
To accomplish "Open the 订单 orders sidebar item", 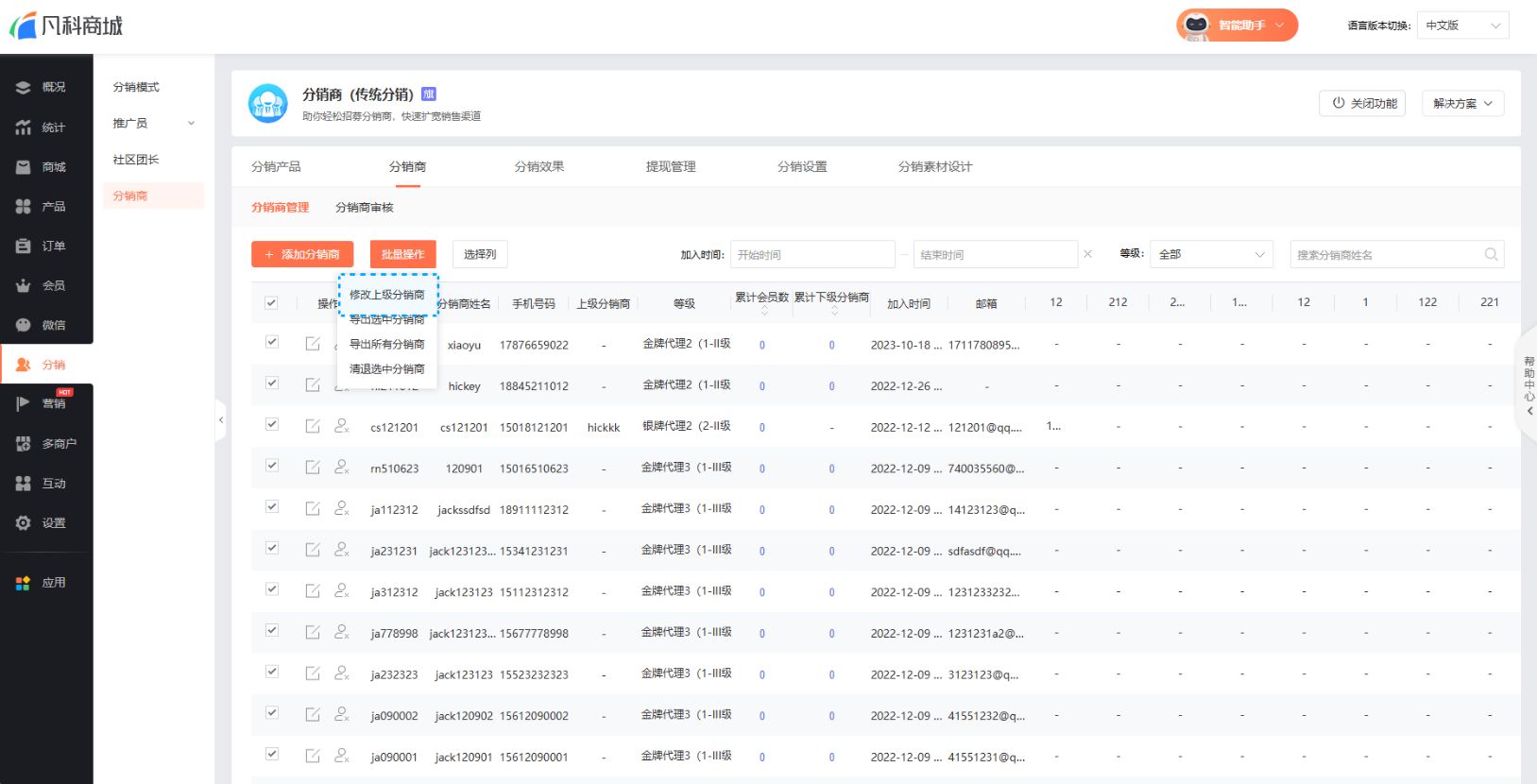I will (41, 246).
